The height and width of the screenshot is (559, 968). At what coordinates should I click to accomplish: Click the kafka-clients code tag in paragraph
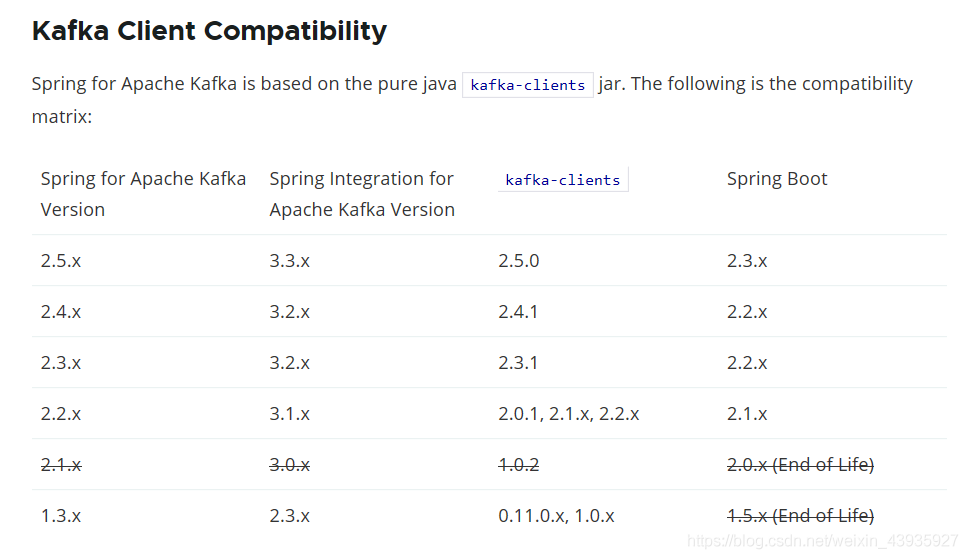527,85
